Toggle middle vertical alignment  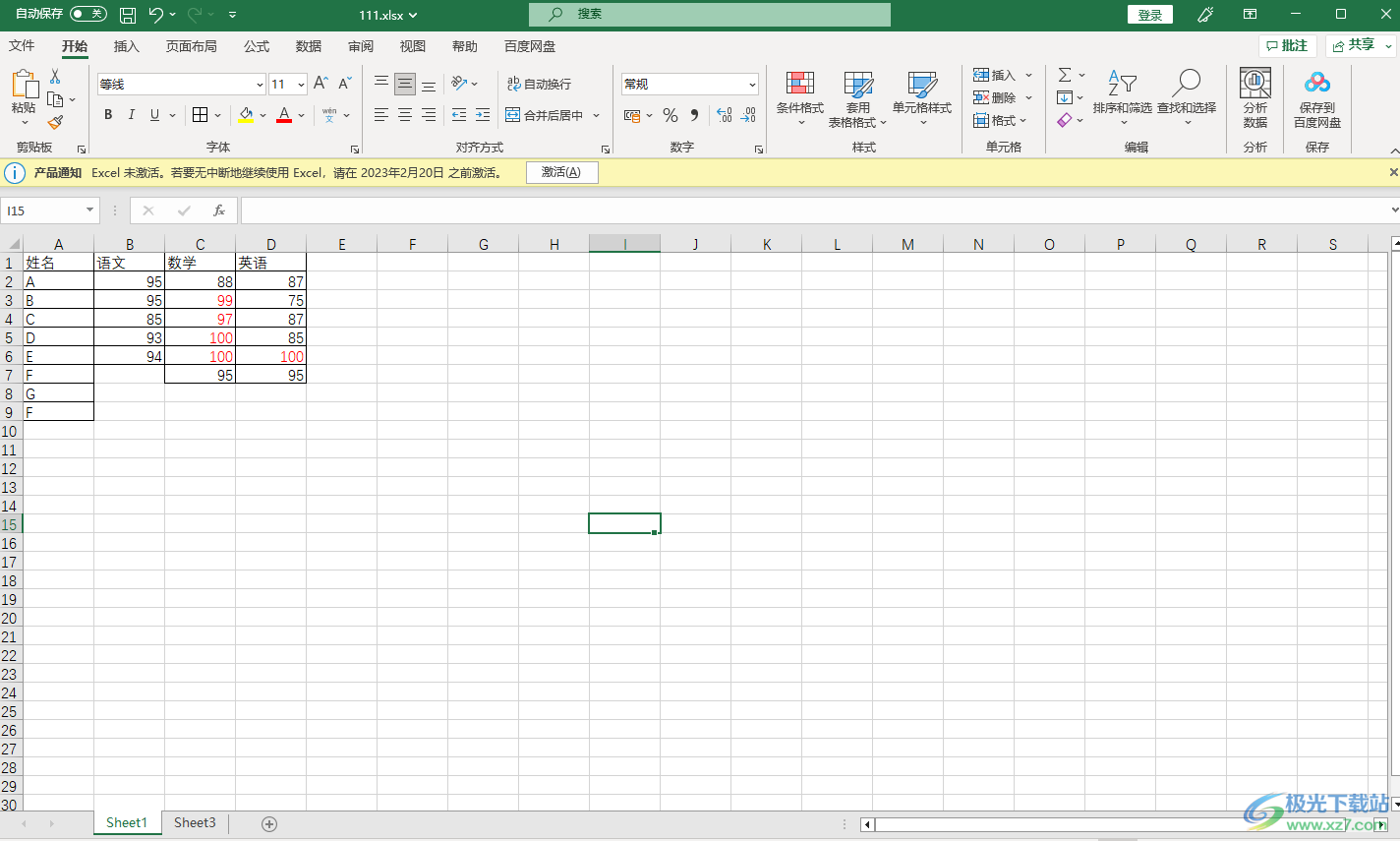tap(405, 84)
